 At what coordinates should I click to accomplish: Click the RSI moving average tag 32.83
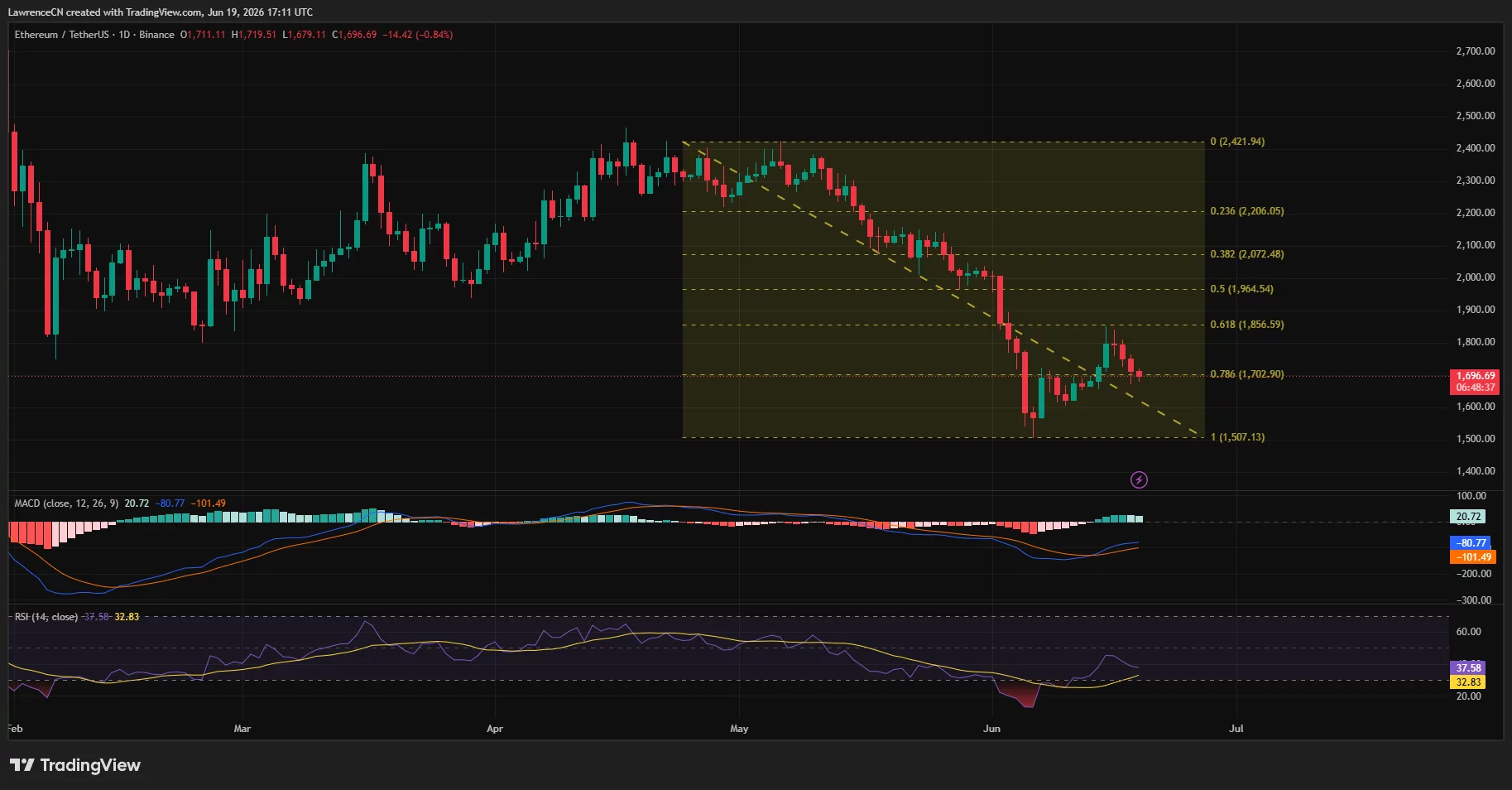tap(1468, 682)
